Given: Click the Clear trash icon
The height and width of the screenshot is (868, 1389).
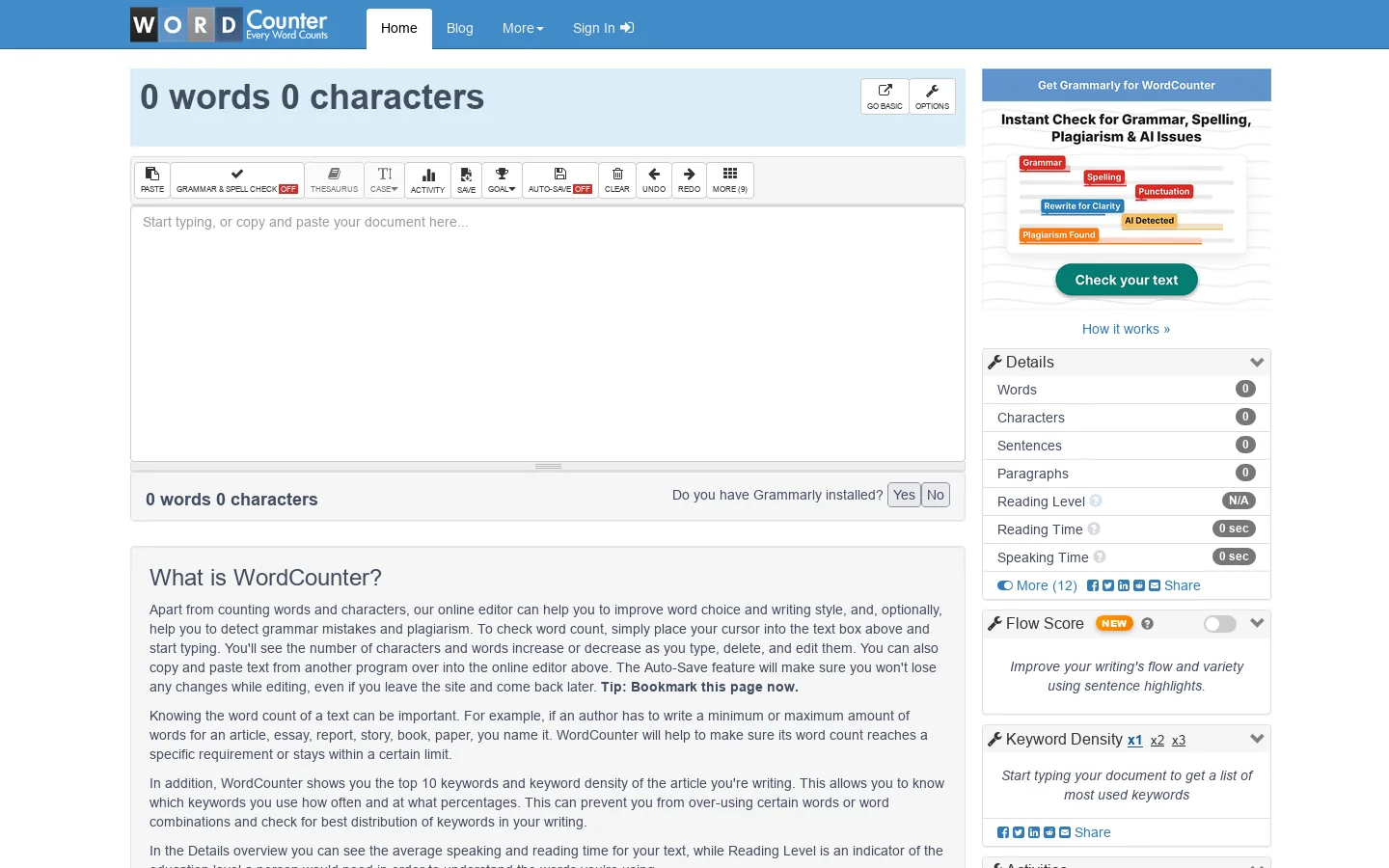Looking at the screenshot, I should point(617,179).
